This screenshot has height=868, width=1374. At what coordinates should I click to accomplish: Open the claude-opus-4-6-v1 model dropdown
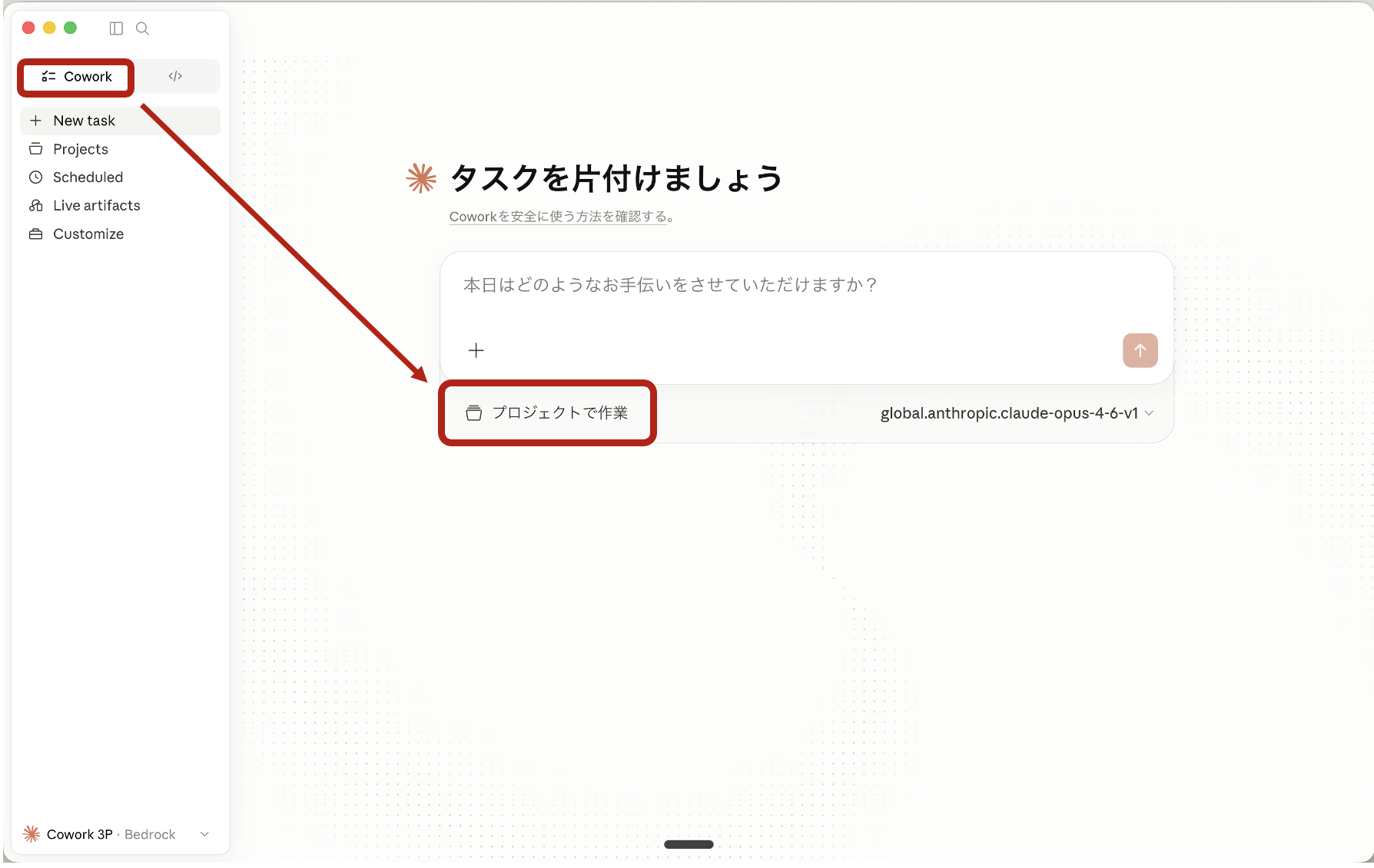tap(1017, 413)
